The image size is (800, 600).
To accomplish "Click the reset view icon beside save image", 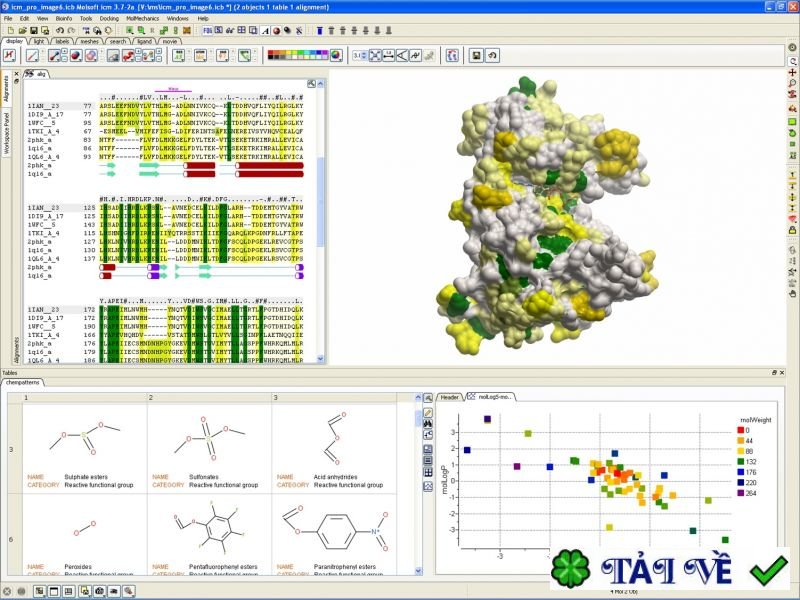I will [492, 55].
